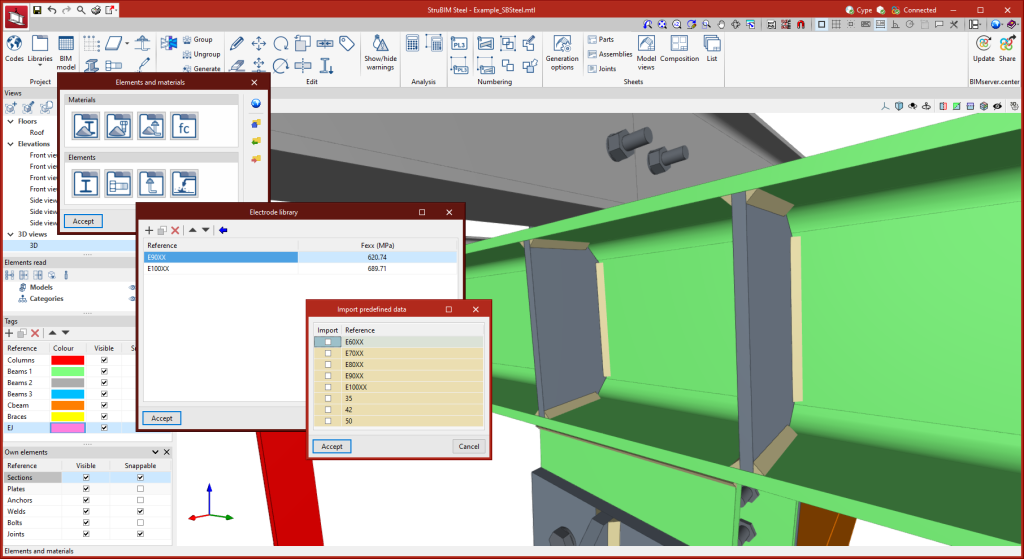Screen dimensions: 1024x559
Task: Open the Codes globe icon
Action: [x=14, y=44]
